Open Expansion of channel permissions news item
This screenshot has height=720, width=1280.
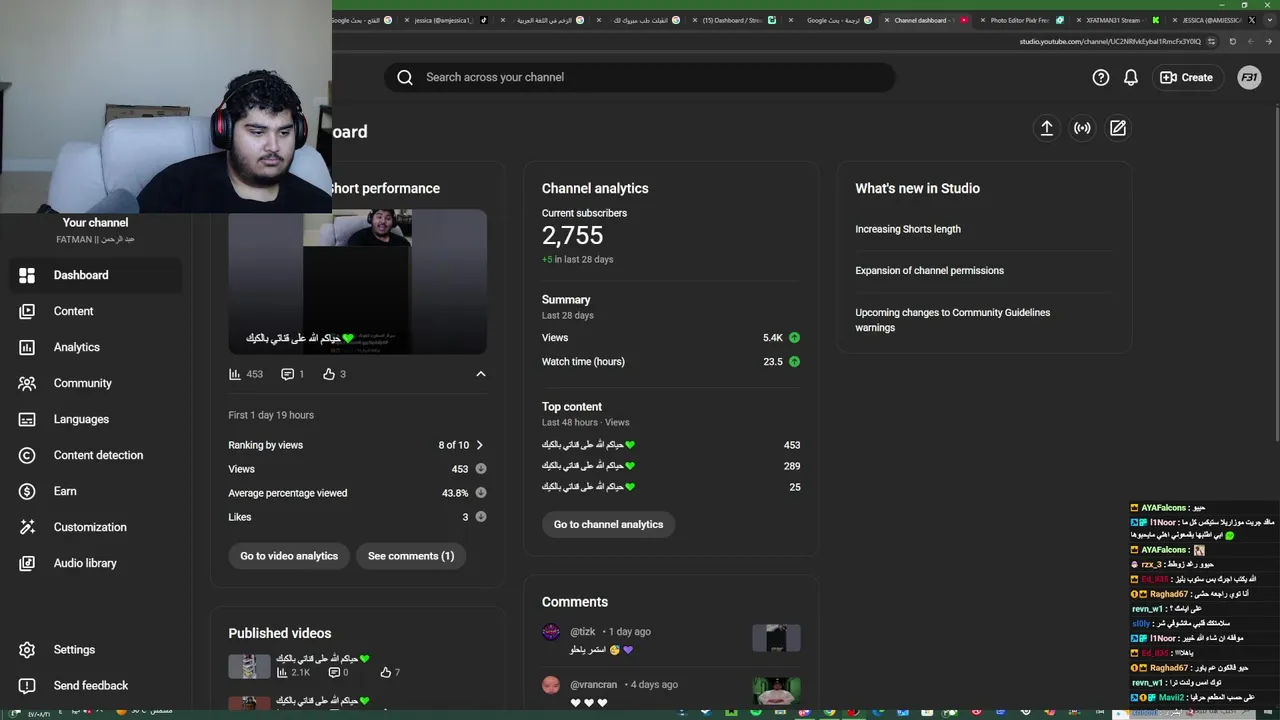pyautogui.click(x=929, y=271)
